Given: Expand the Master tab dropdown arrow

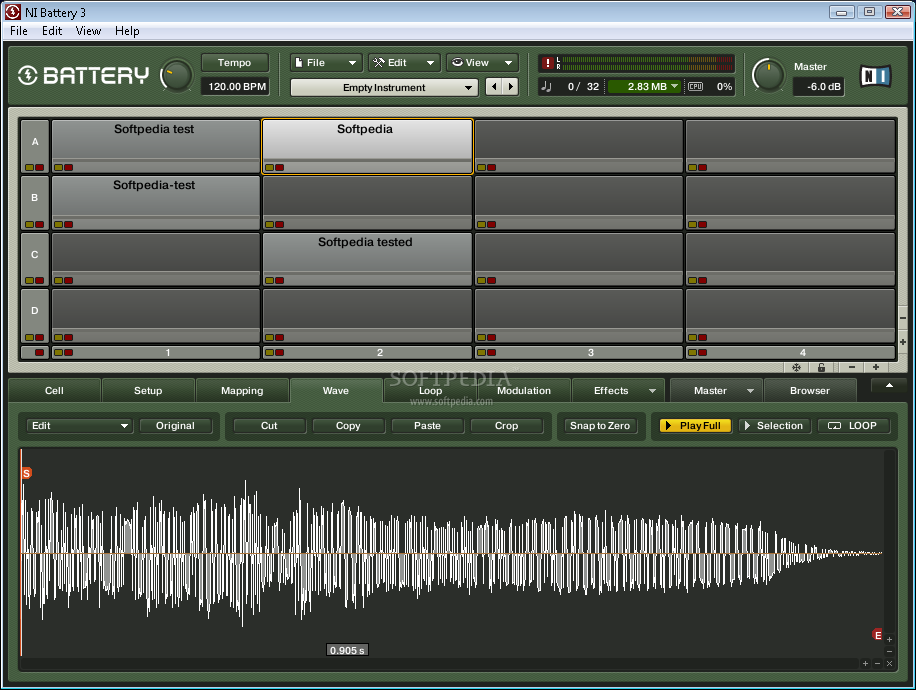Looking at the screenshot, I should (x=750, y=391).
